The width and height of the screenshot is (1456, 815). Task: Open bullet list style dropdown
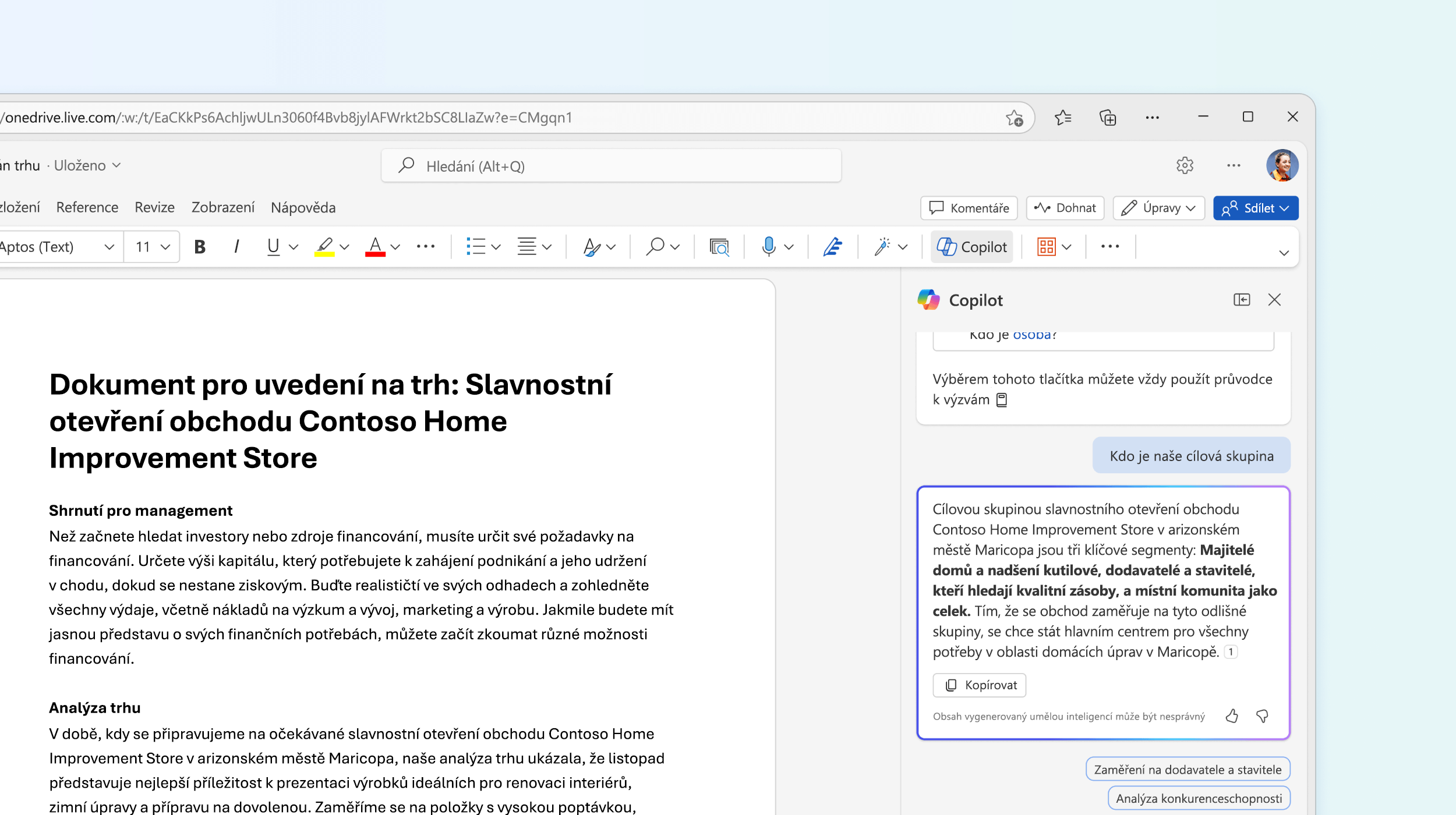pyautogui.click(x=496, y=247)
